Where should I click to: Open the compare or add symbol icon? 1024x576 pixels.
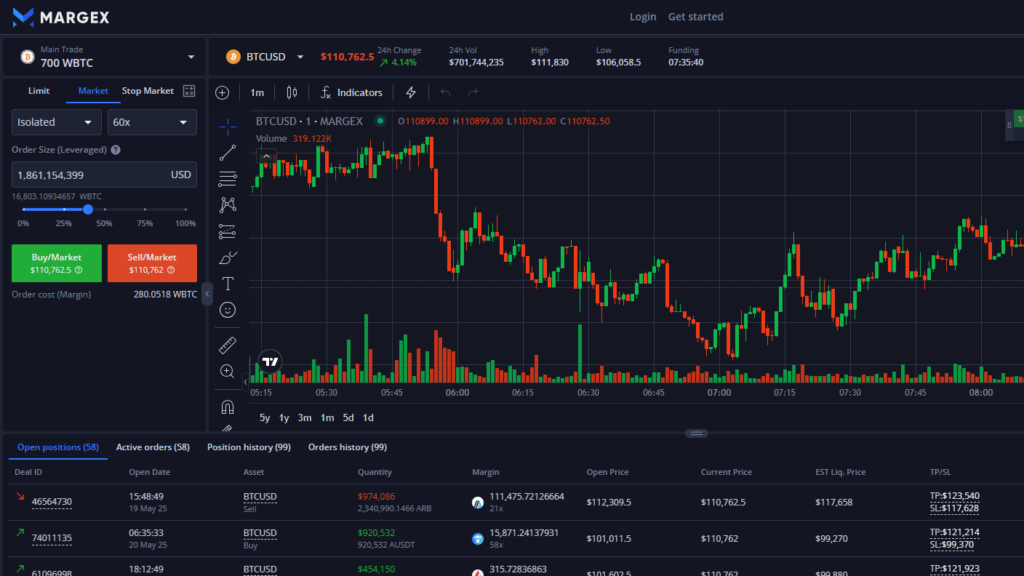(222, 93)
